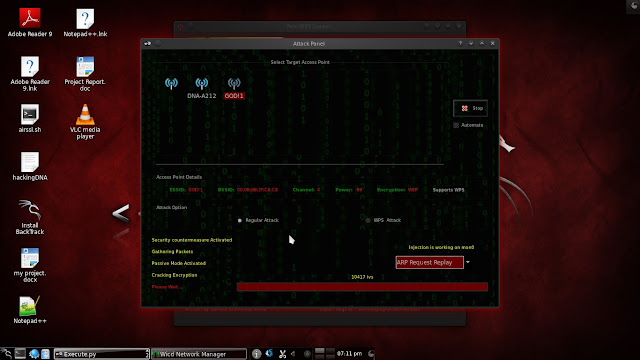
Task: Click the Encryption WEP value
Action: coord(413,190)
